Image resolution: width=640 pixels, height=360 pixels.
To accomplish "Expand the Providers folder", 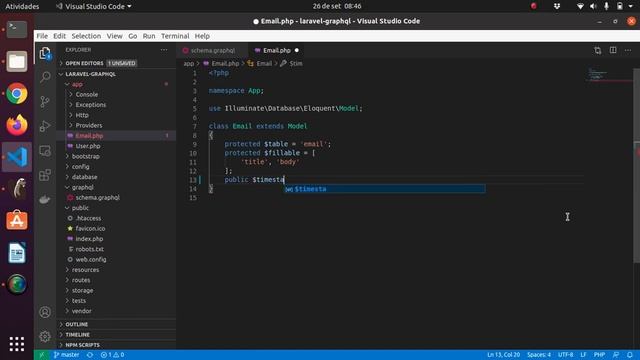I will coord(89,125).
